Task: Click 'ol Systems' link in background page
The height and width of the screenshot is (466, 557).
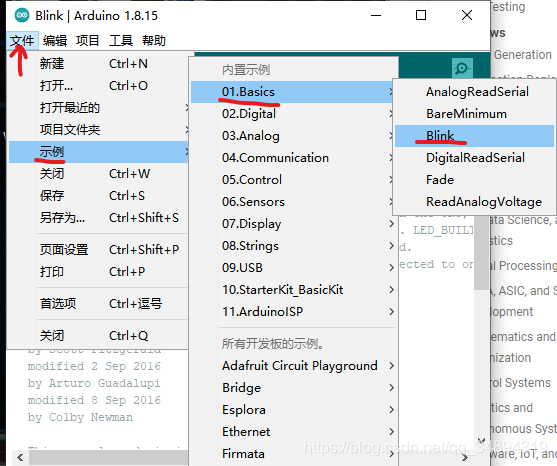Action: coord(521,383)
